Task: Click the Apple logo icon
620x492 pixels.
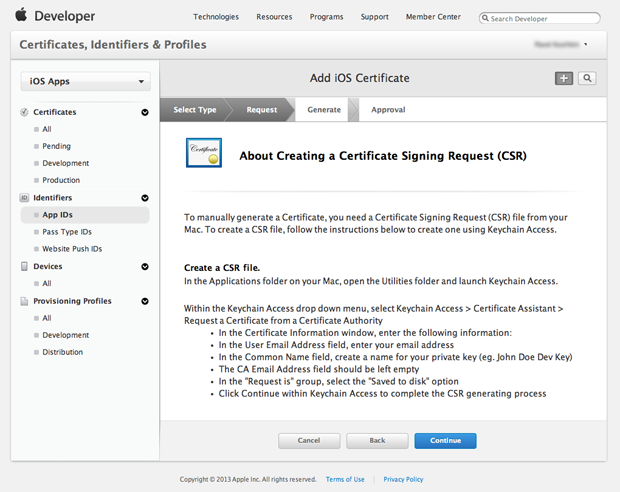Action: [21, 15]
